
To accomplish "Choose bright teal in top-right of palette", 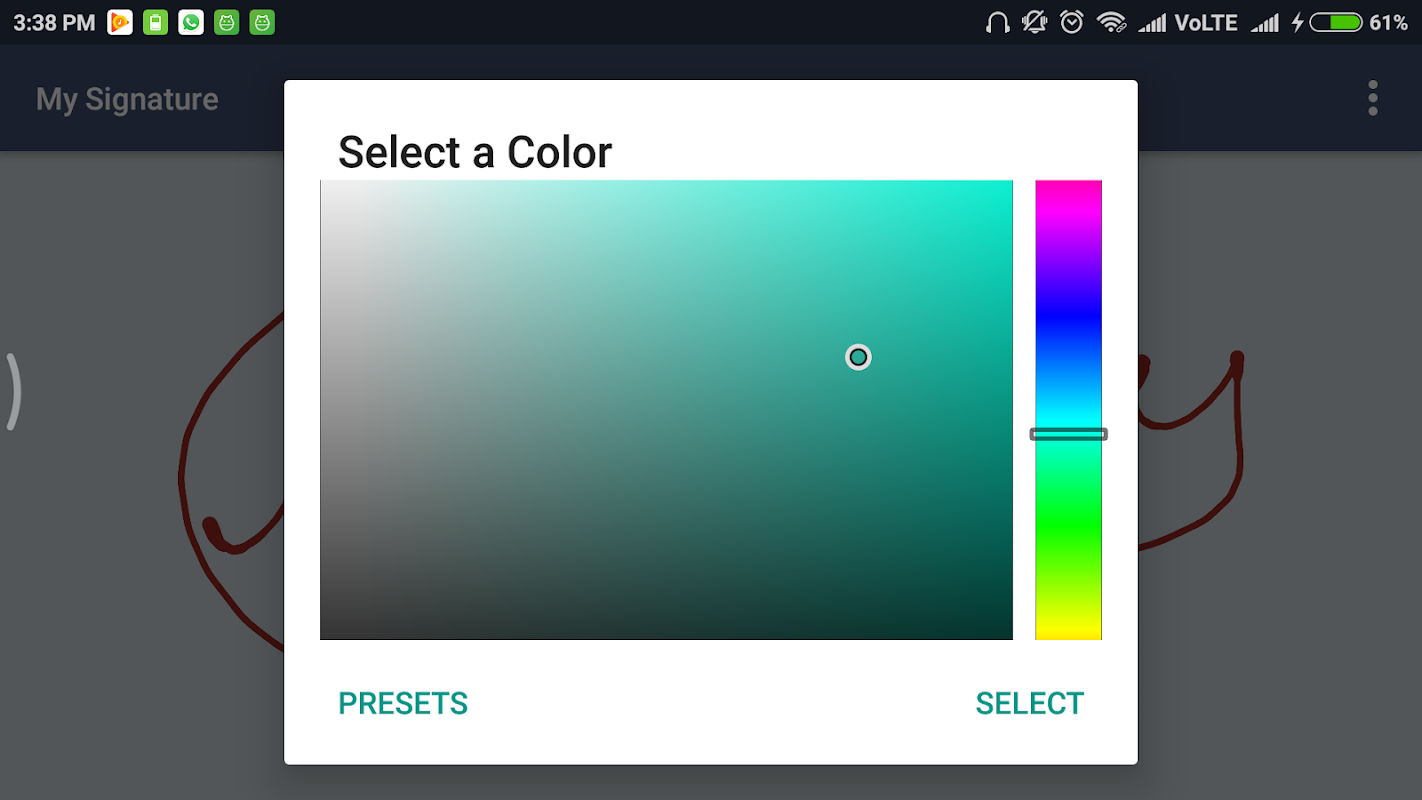I will tap(1003, 189).
